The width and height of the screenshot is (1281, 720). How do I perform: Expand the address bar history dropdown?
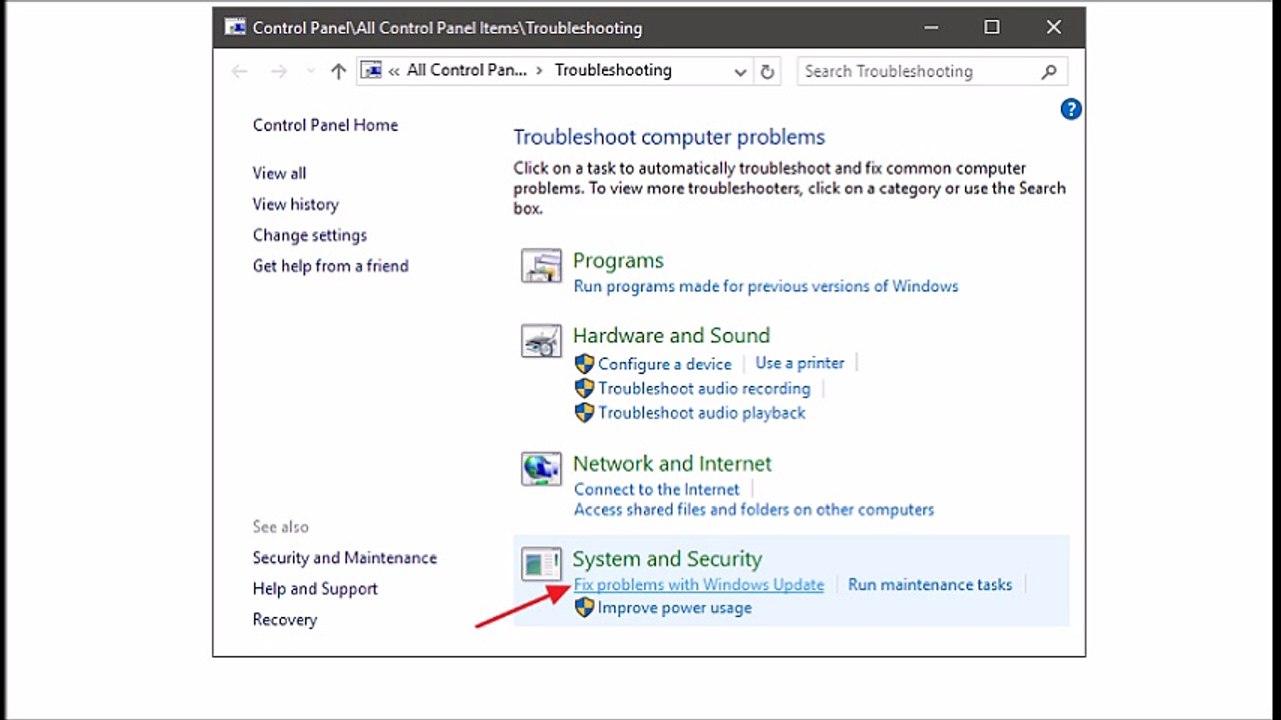[x=740, y=72]
